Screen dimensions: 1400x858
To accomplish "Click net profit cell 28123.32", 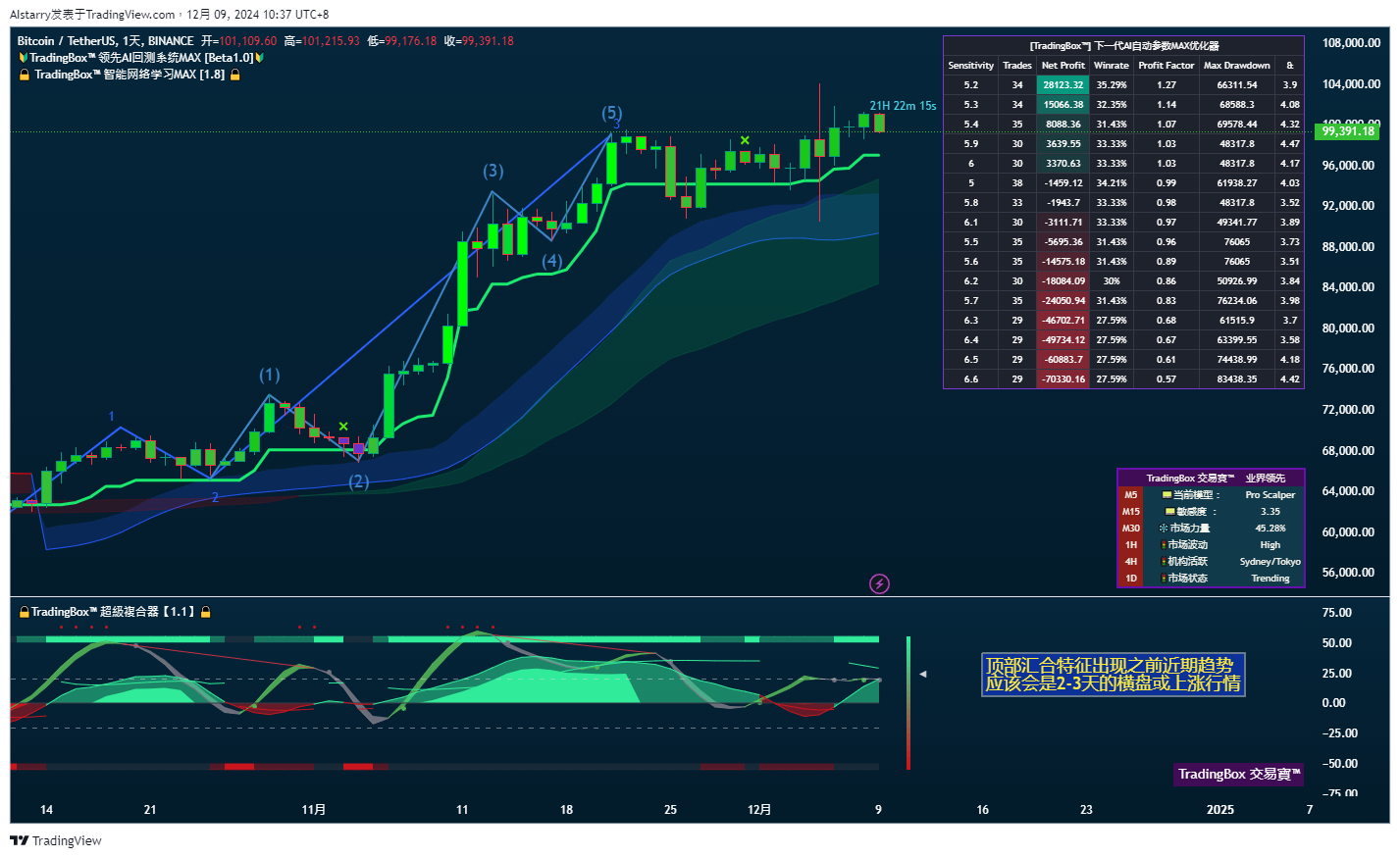I will pos(1063,85).
